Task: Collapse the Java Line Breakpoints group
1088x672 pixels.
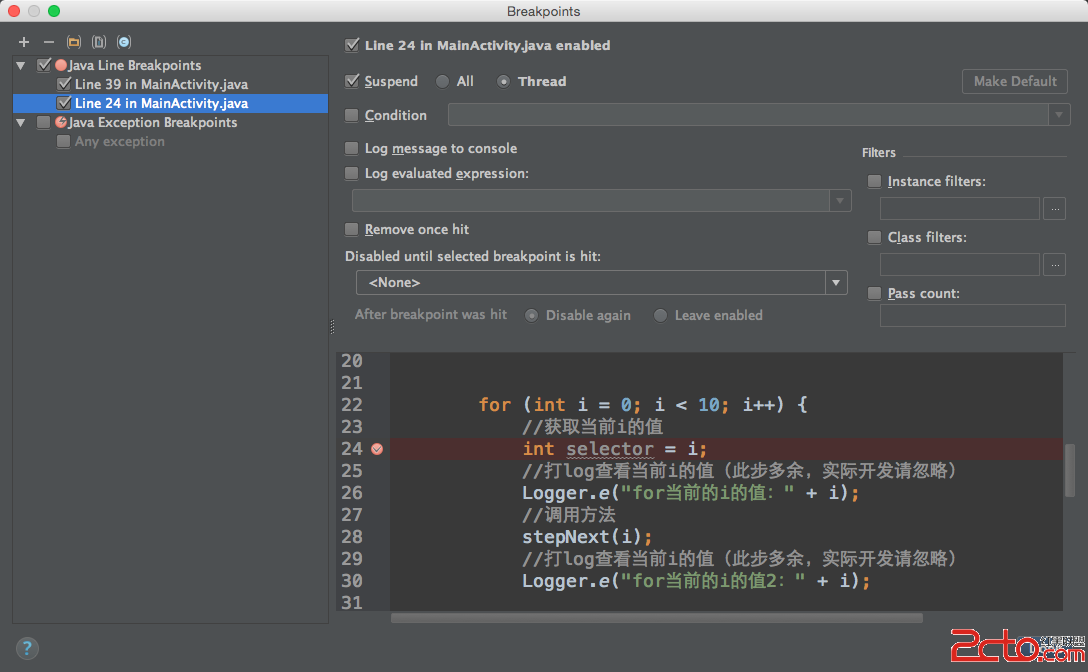Action: [21, 65]
